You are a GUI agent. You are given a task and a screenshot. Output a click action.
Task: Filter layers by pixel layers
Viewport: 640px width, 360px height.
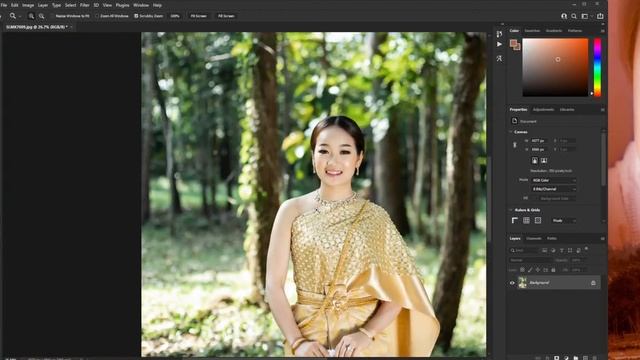544,250
